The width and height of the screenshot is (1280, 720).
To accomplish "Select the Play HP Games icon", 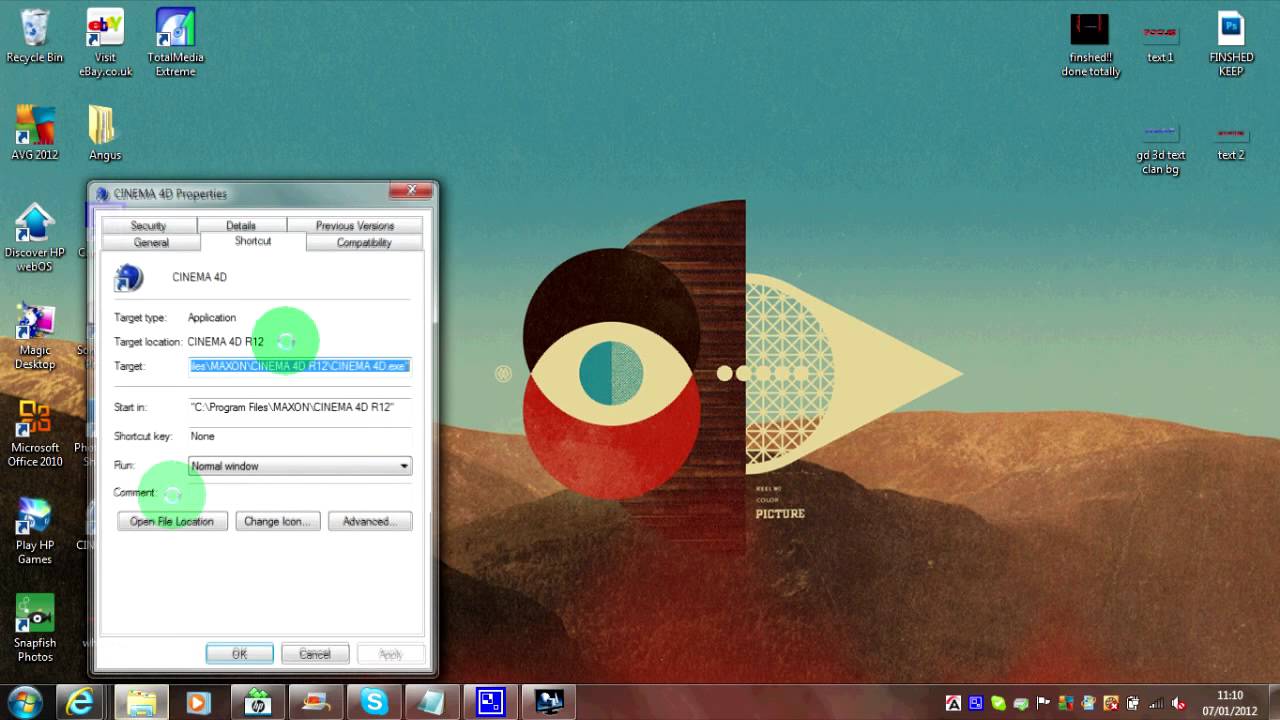I will pyautogui.click(x=34, y=531).
